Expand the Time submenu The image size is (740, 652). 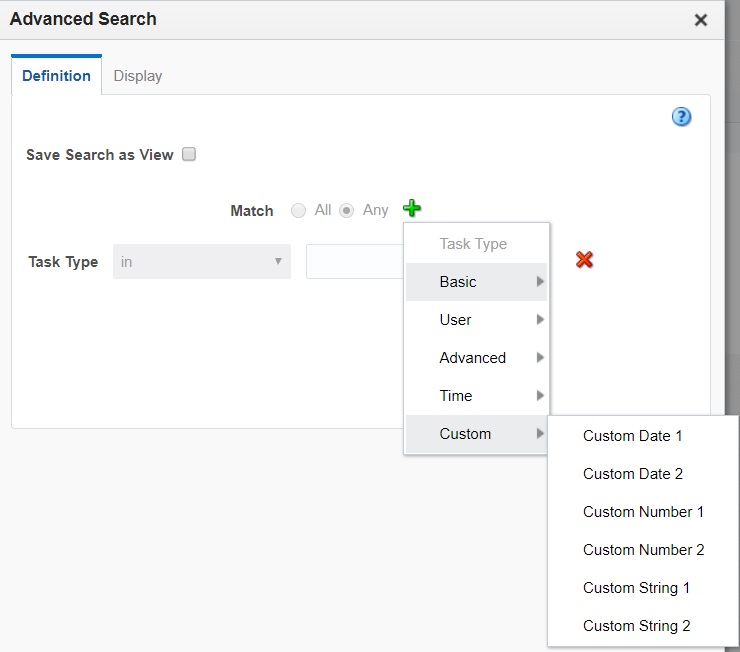476,396
